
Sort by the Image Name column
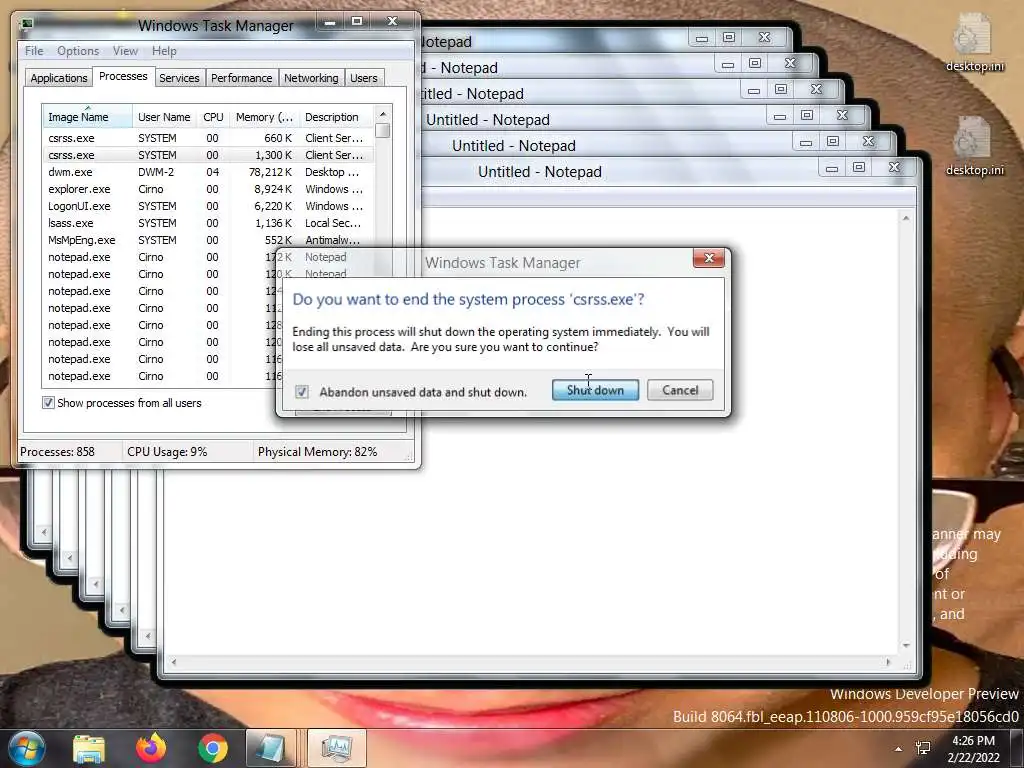[88, 117]
